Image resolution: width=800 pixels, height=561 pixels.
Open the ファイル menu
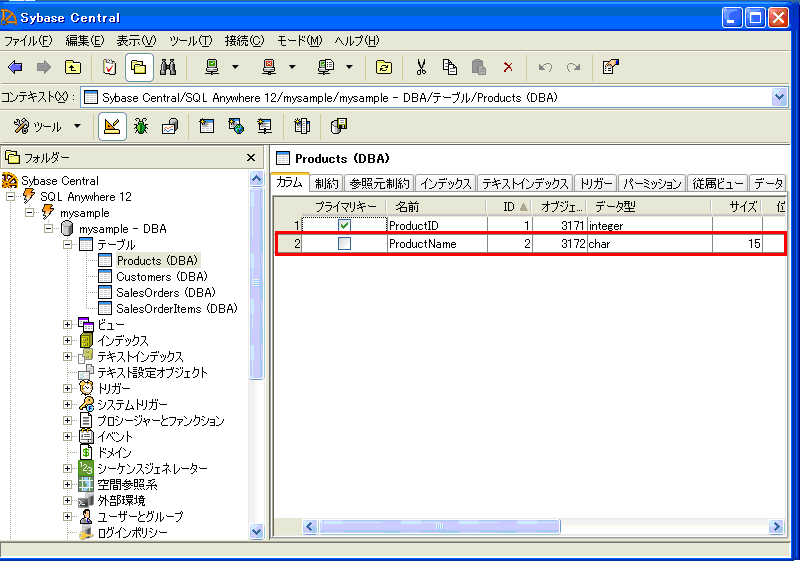(28, 41)
